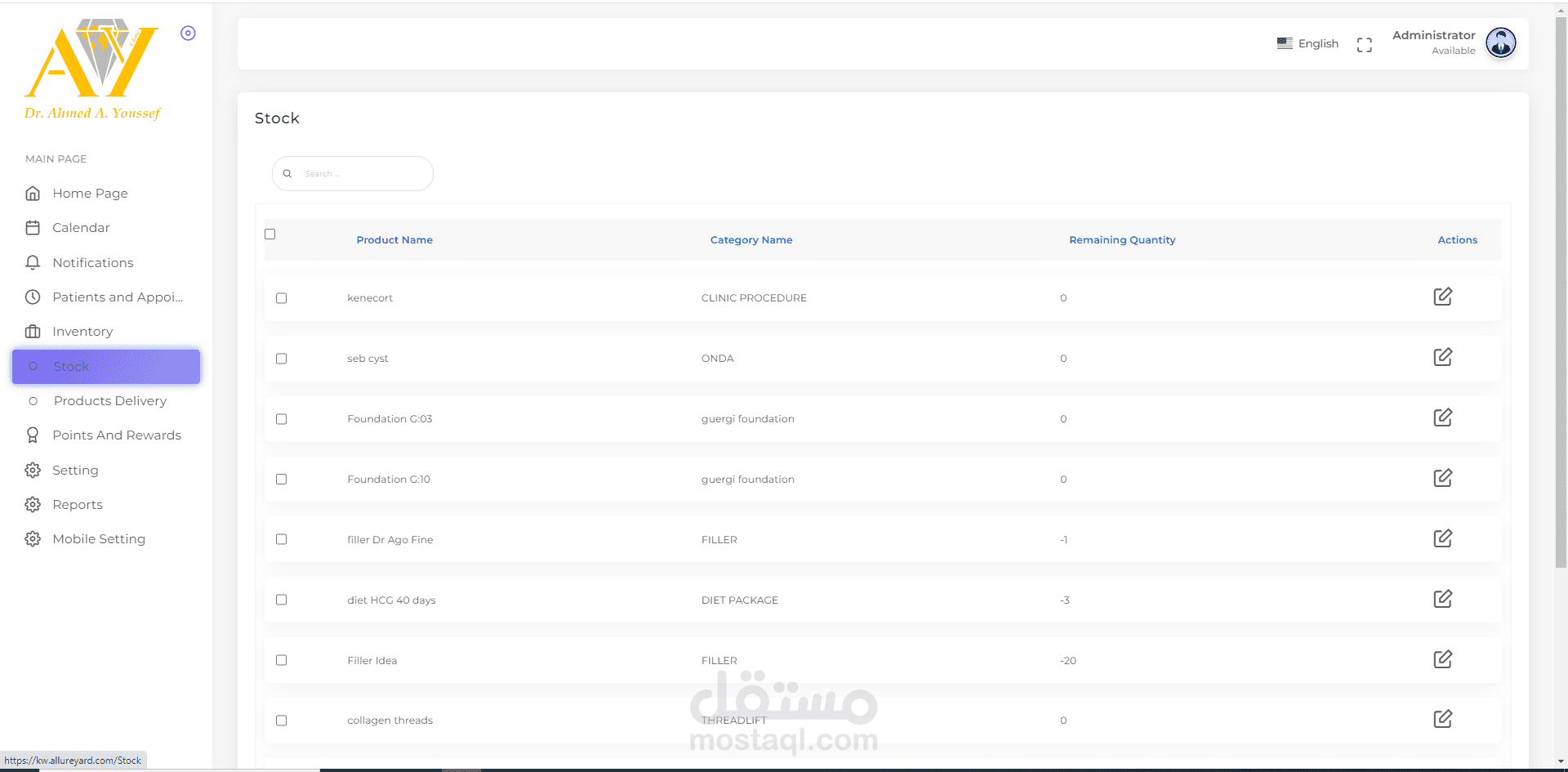Click the page vertical scrollbar

1561,292
